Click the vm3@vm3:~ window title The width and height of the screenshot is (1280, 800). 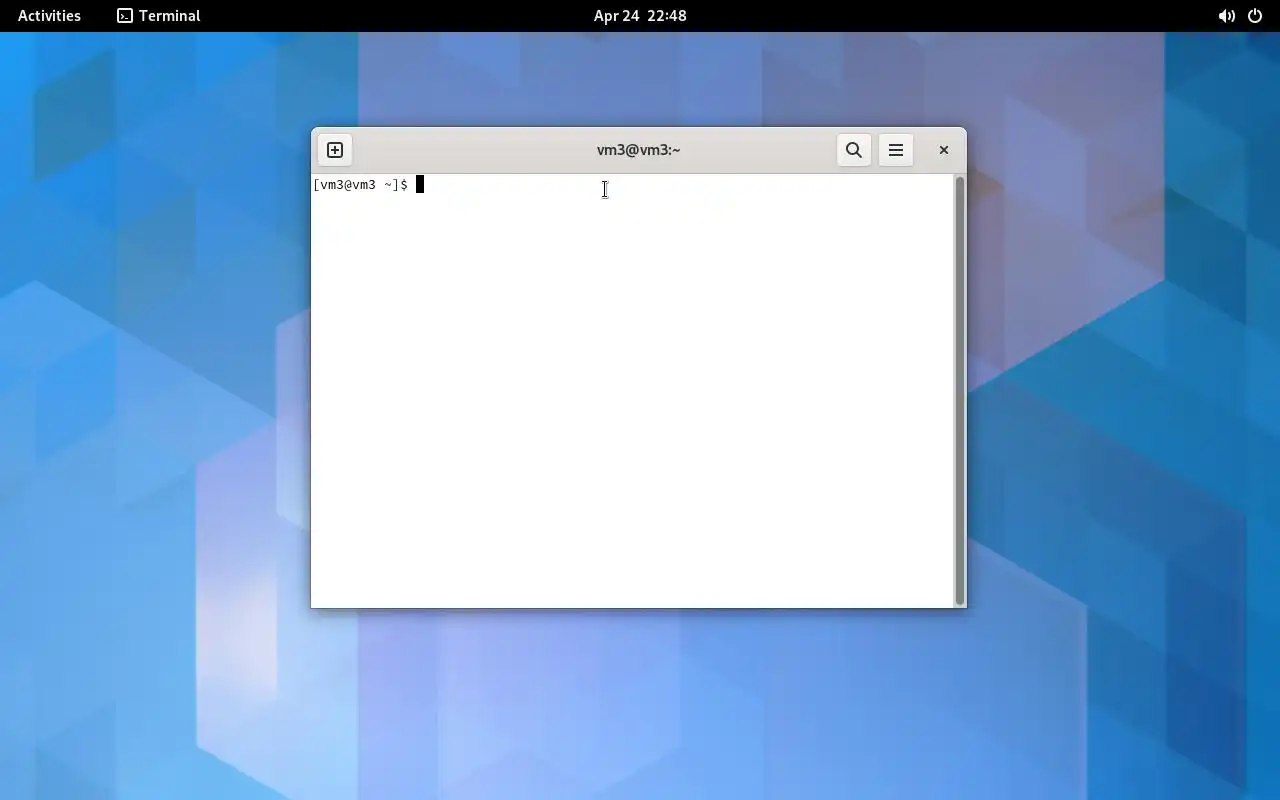tap(638, 150)
